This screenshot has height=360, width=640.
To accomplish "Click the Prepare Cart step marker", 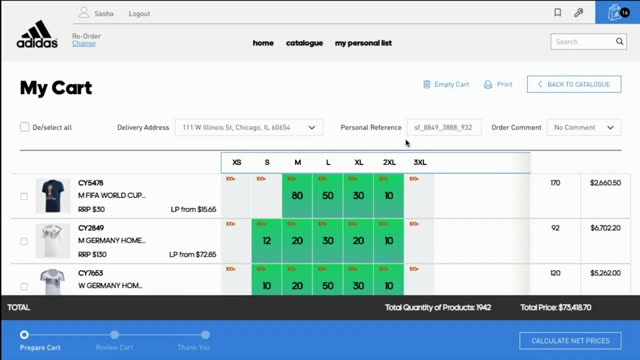I will (24, 335).
